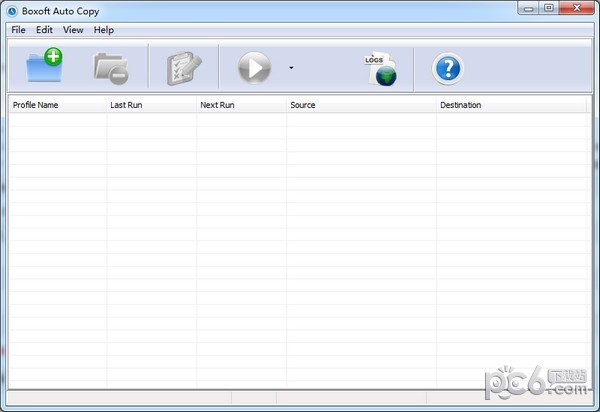Add a new copy profile
600x412 pixels.
coord(44,65)
